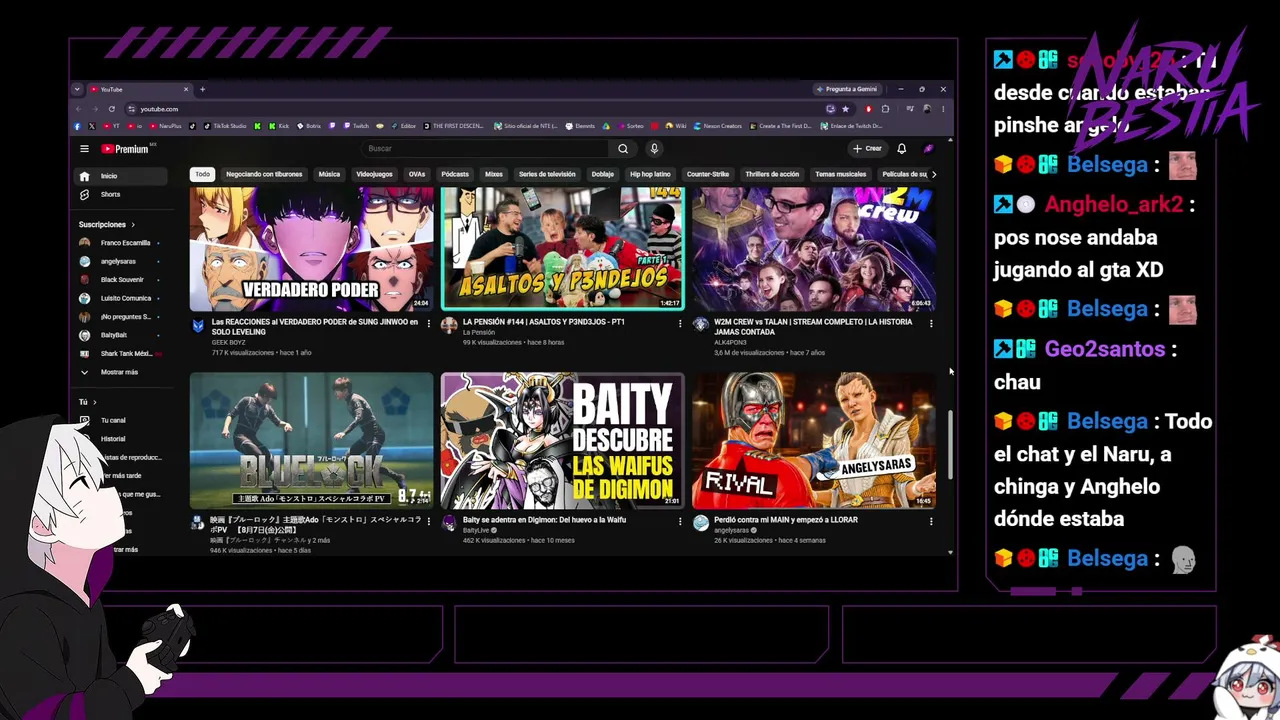Viewport: 1280px width, 720px height.
Task: Click the Crear button
Action: pyautogui.click(x=868, y=149)
